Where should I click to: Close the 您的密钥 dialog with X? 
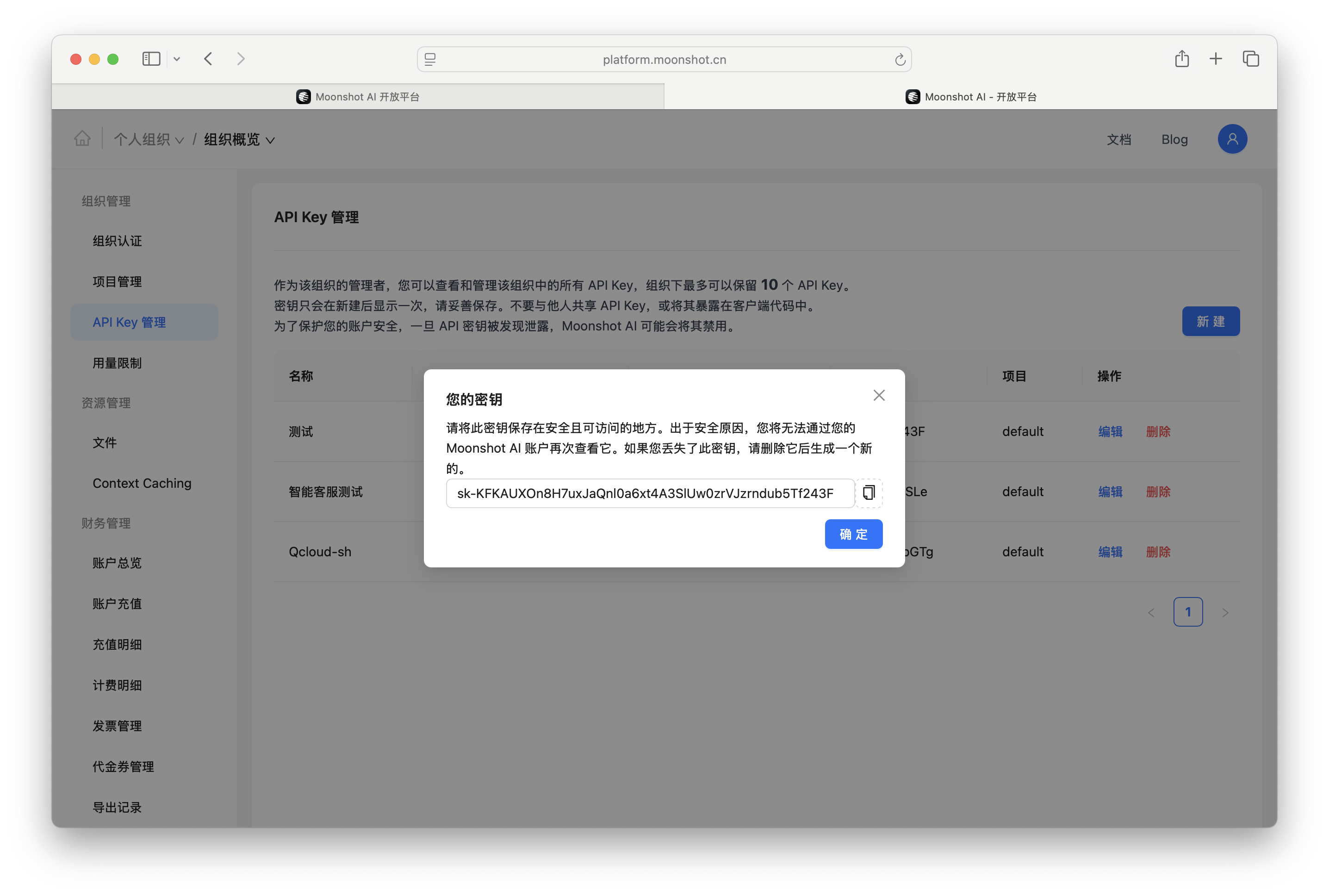point(879,395)
